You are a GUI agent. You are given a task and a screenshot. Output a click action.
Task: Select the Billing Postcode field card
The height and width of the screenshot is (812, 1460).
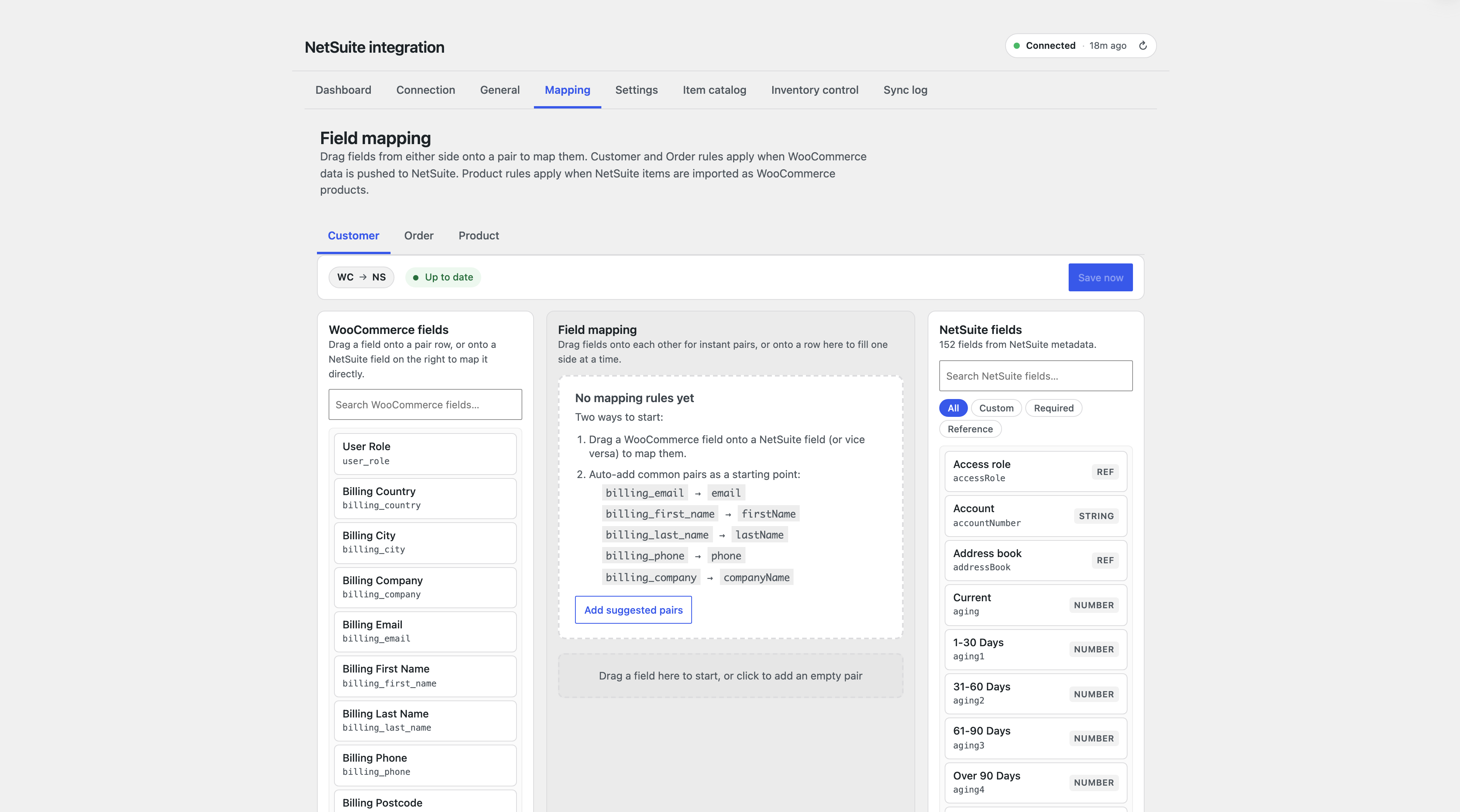point(425,801)
